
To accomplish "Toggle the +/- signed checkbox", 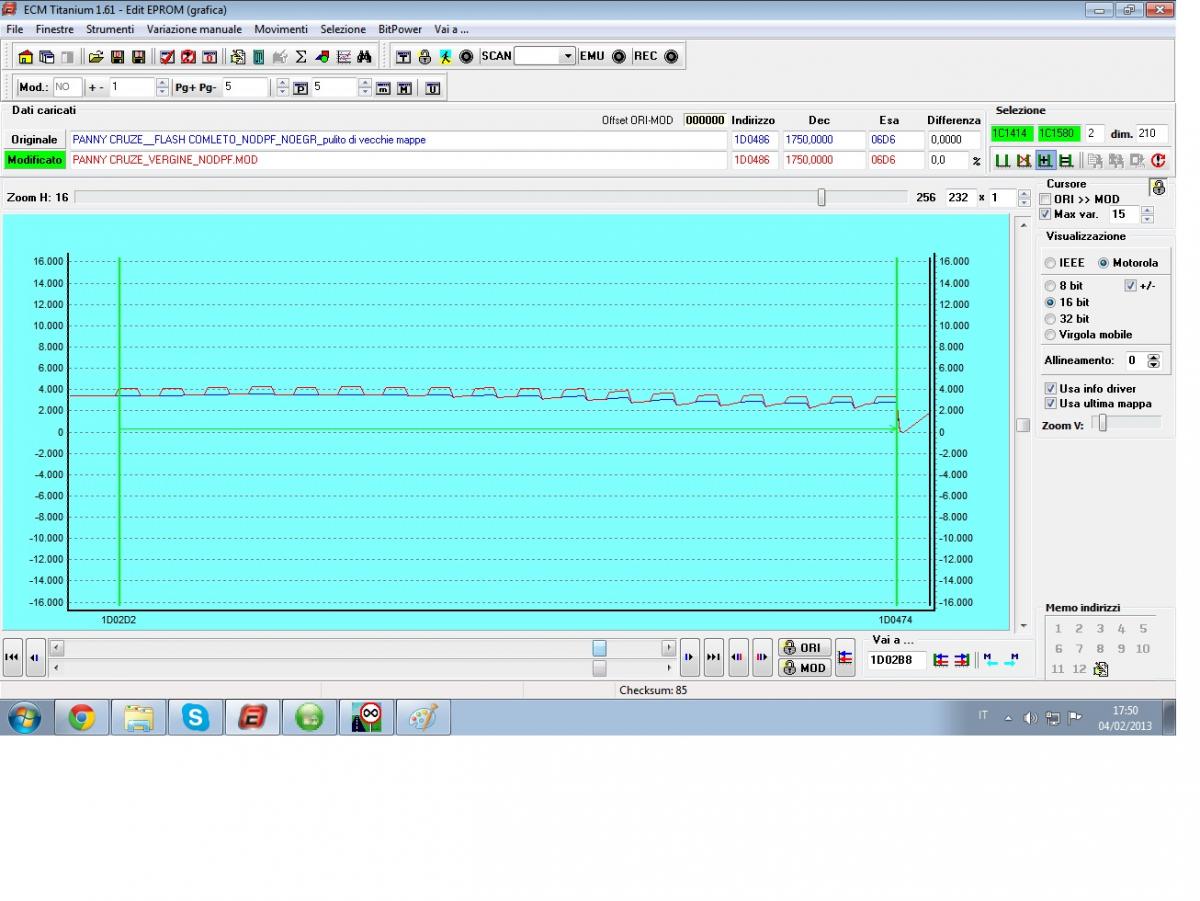I will coord(1131,286).
